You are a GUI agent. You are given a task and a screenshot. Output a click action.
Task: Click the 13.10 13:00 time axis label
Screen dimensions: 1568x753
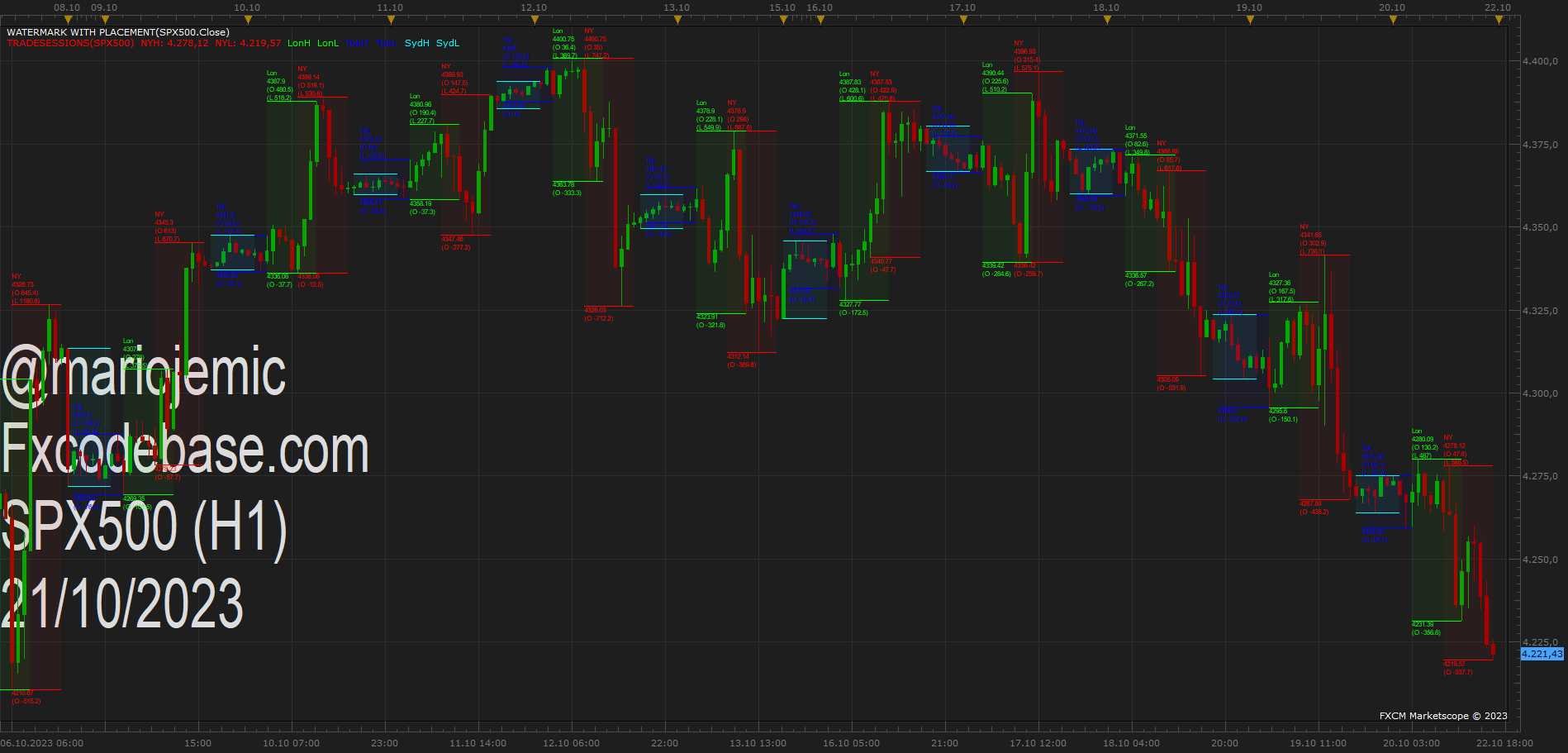[758, 743]
